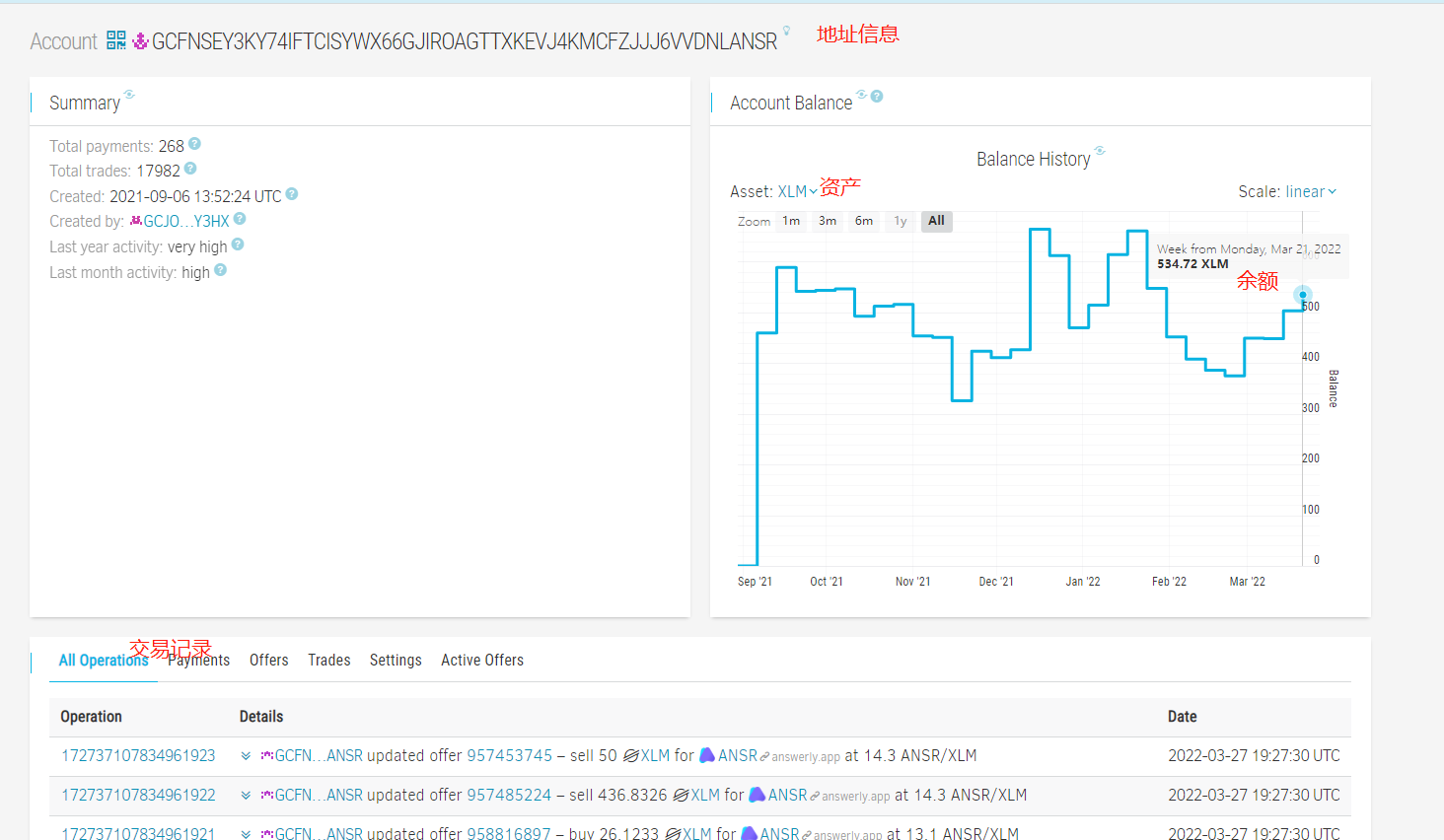Image resolution: width=1444 pixels, height=840 pixels.
Task: Click the highlighted data point on balance chart
Action: [1302, 295]
